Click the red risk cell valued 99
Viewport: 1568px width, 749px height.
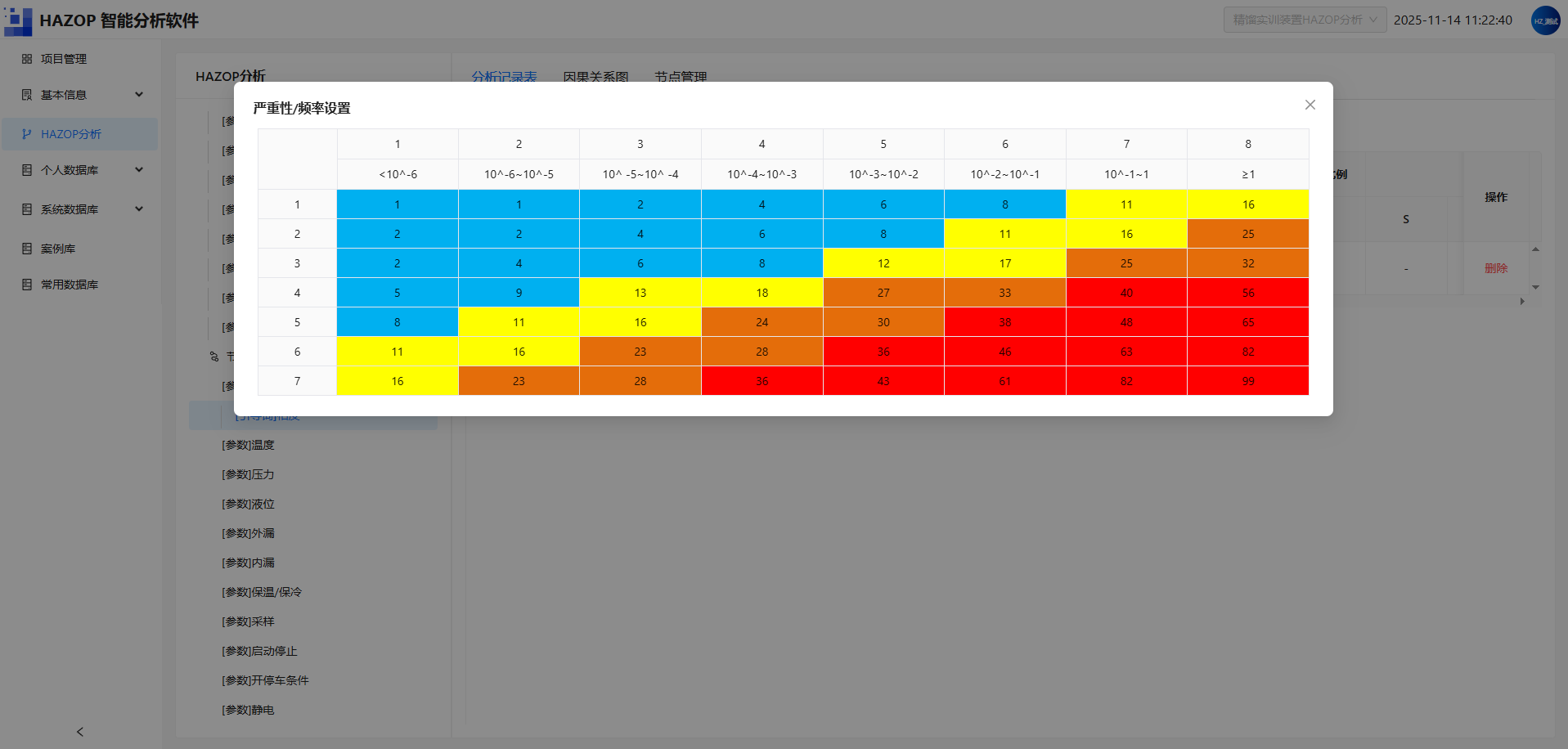coord(1248,381)
